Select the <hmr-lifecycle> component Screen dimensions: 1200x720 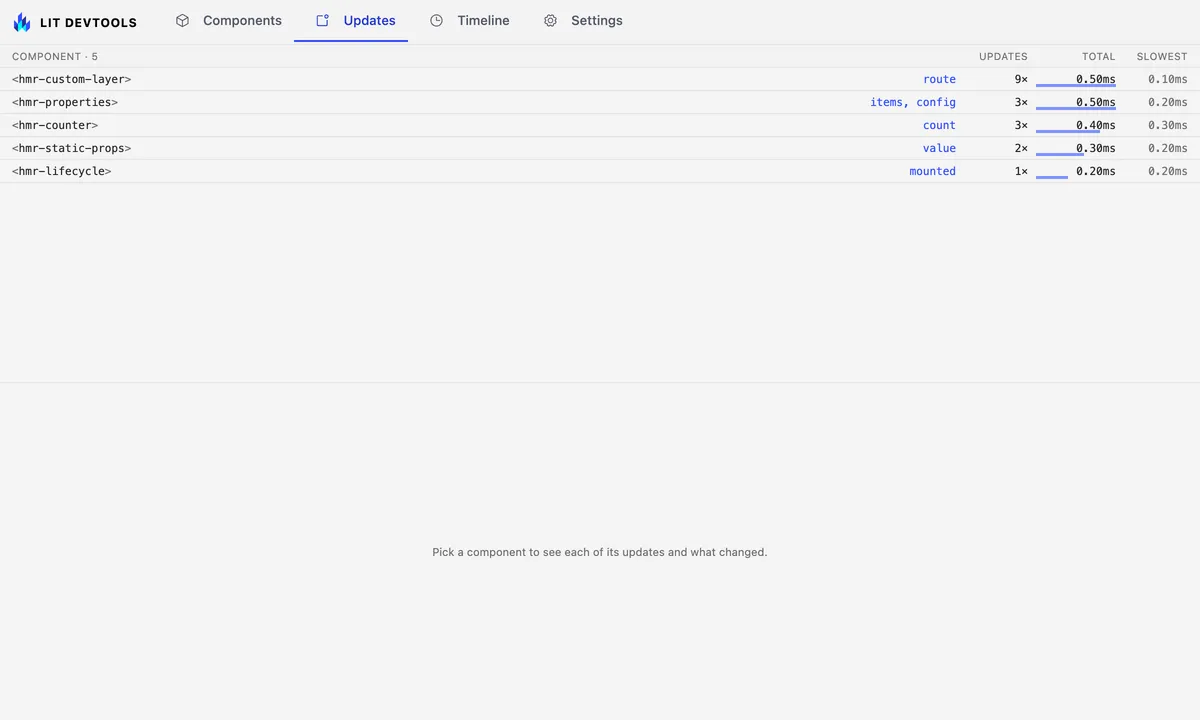pos(61,171)
